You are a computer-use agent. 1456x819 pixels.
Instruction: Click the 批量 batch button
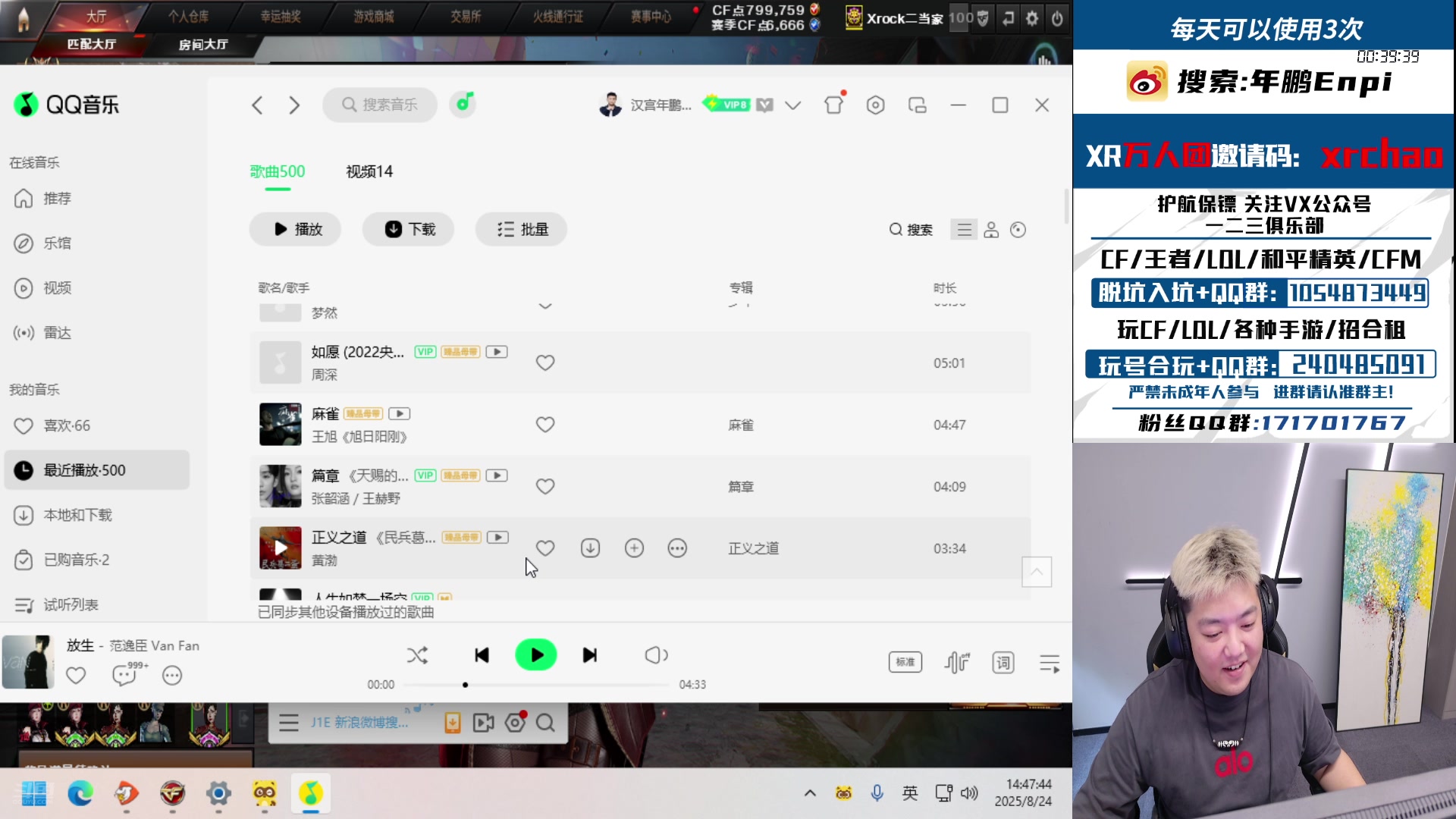pyautogui.click(x=522, y=229)
